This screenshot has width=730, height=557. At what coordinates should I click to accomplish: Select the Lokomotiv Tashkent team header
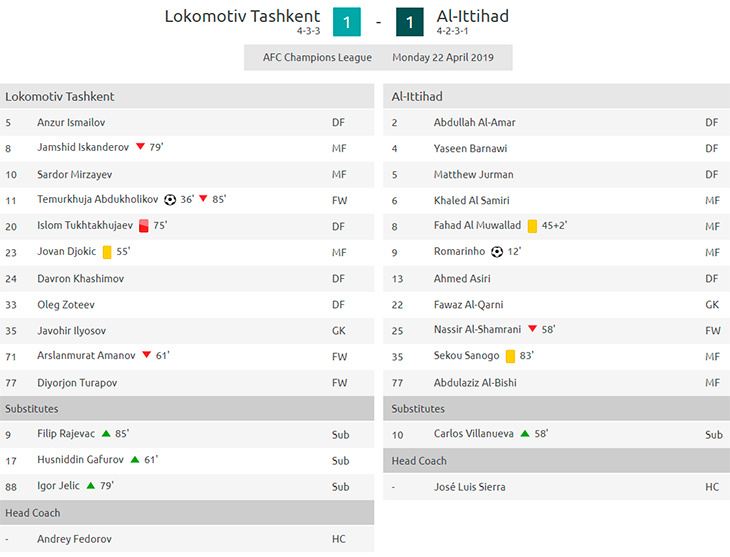(x=187, y=96)
